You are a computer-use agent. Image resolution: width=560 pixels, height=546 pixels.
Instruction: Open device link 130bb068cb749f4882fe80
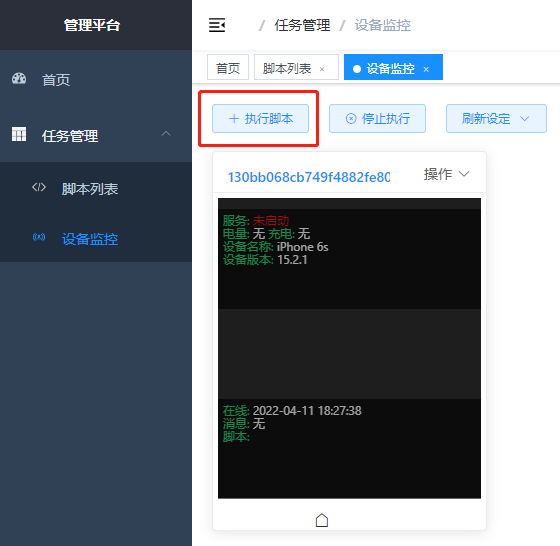[x=309, y=177]
